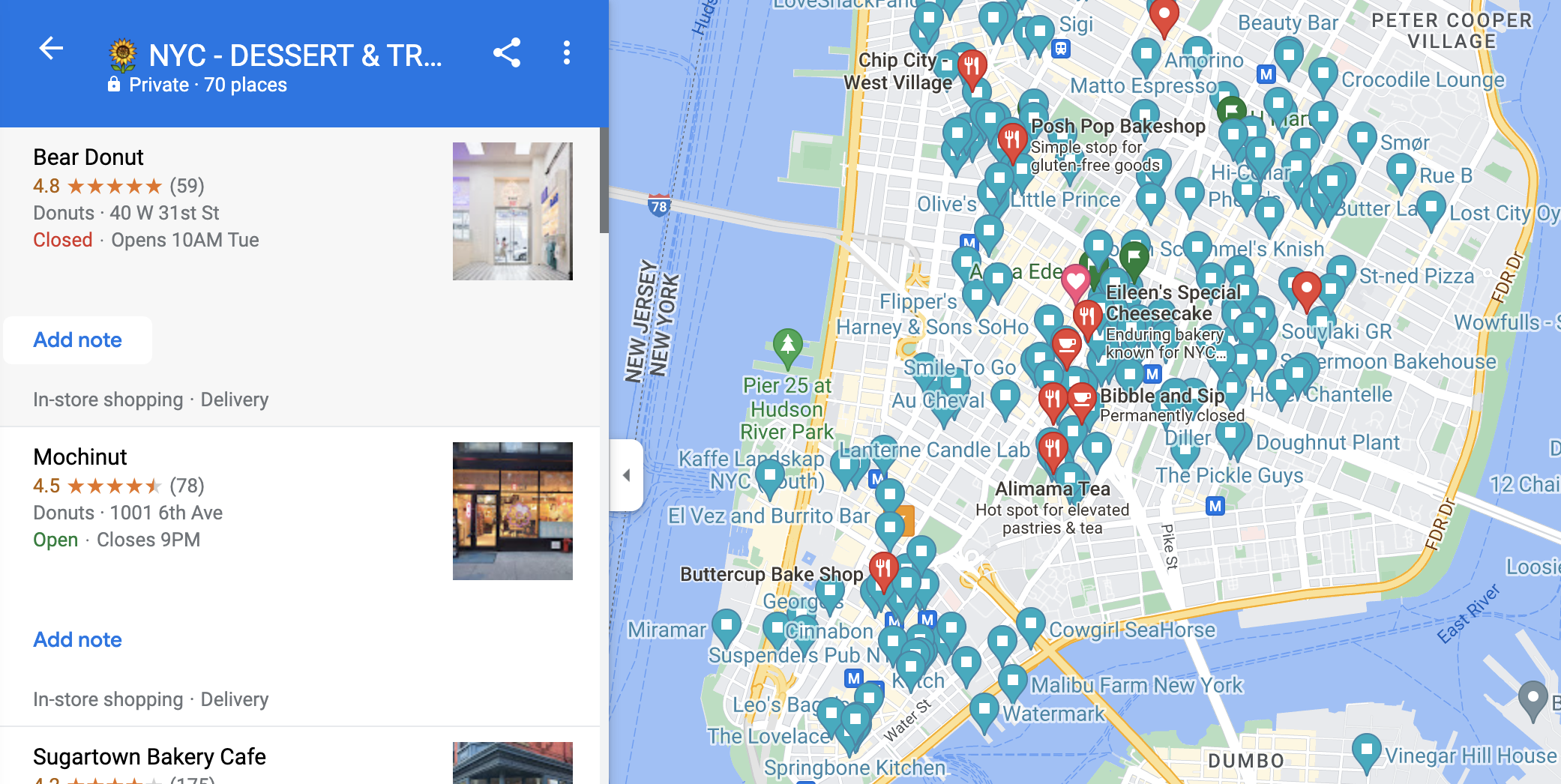Select the Mochinut place title
Viewport: 1561px width, 784px height.
click(80, 457)
